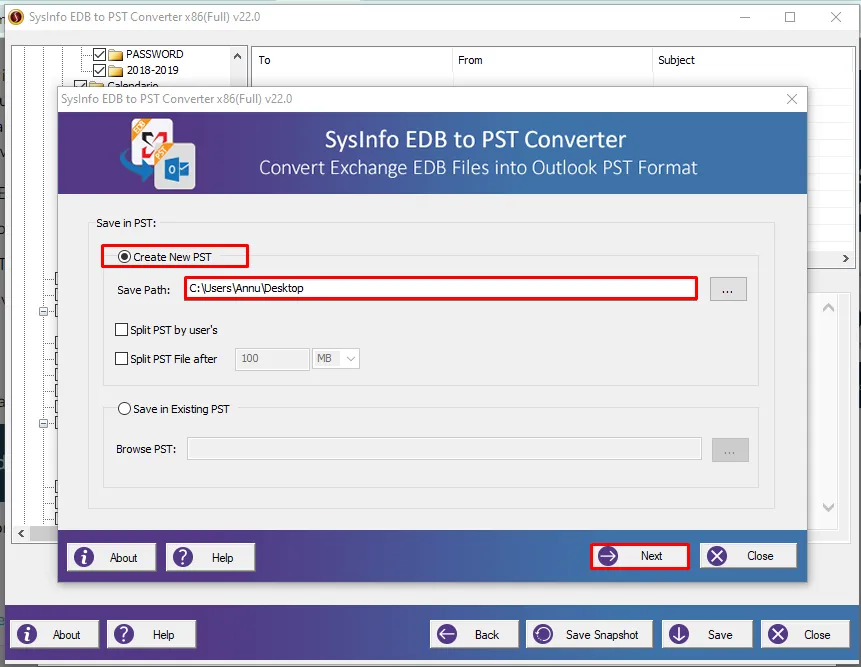Select the Save in Existing PST option
The height and width of the screenshot is (667, 861).
coord(125,408)
